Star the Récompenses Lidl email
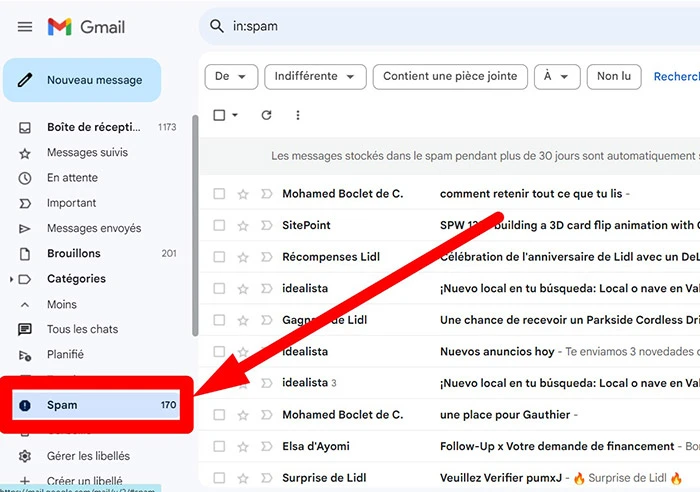Viewport: 700px width, 492px height. click(x=243, y=257)
